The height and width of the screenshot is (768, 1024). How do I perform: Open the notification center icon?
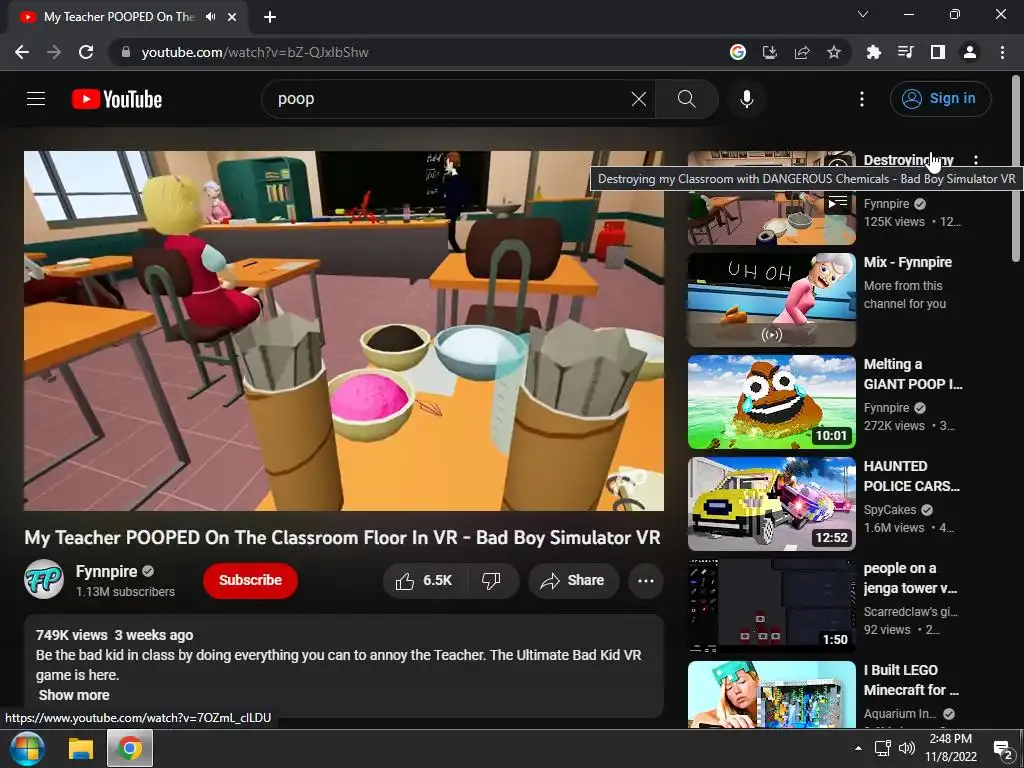click(1002, 750)
